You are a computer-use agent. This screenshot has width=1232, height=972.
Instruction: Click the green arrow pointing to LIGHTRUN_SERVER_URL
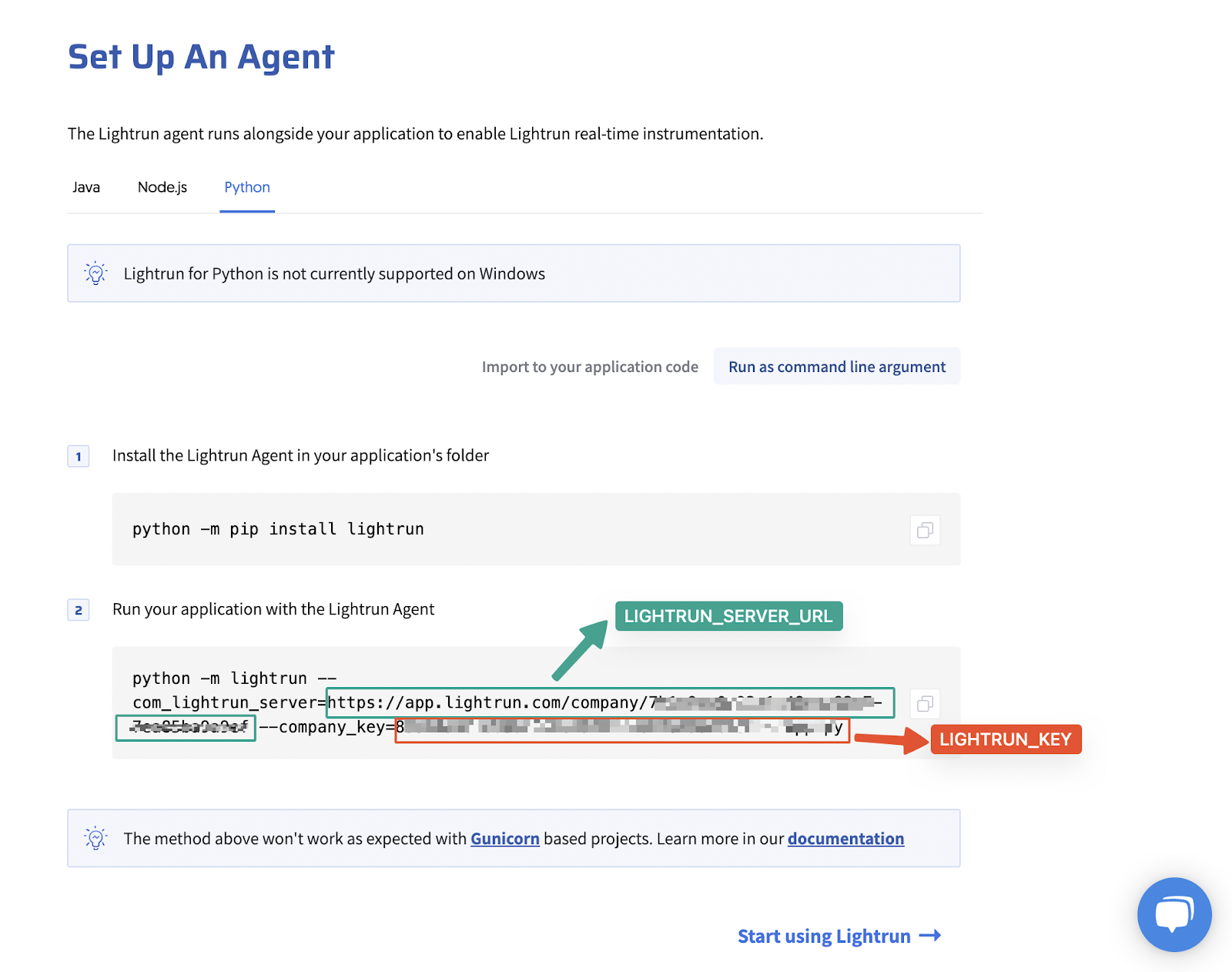pos(580,651)
